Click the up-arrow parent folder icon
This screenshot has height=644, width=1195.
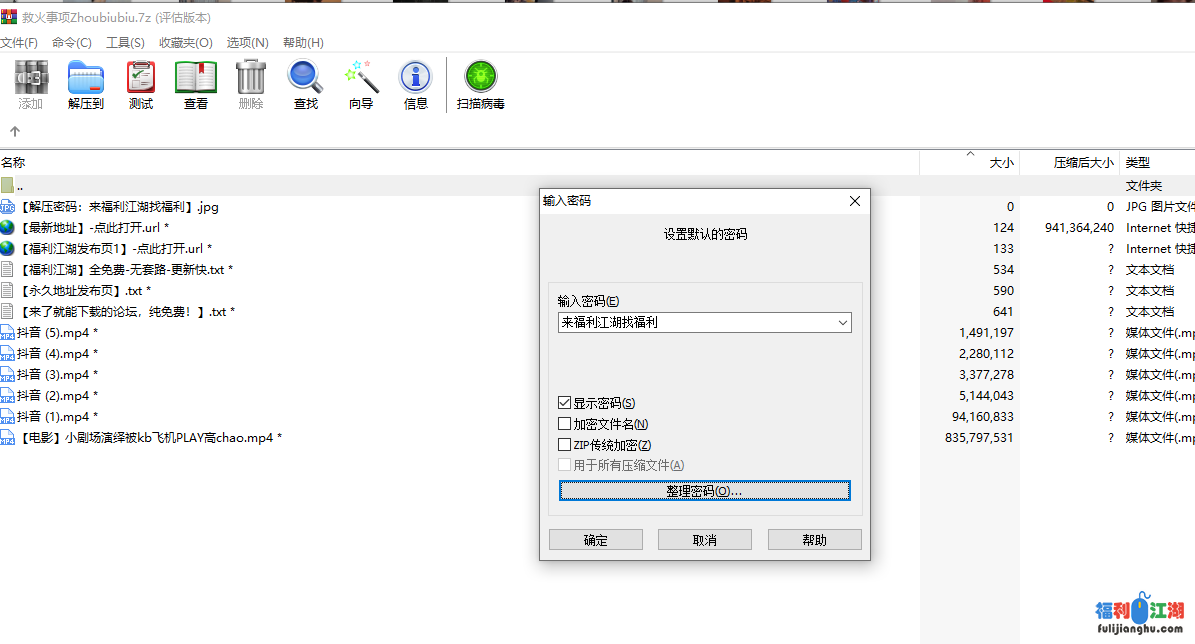(14, 130)
